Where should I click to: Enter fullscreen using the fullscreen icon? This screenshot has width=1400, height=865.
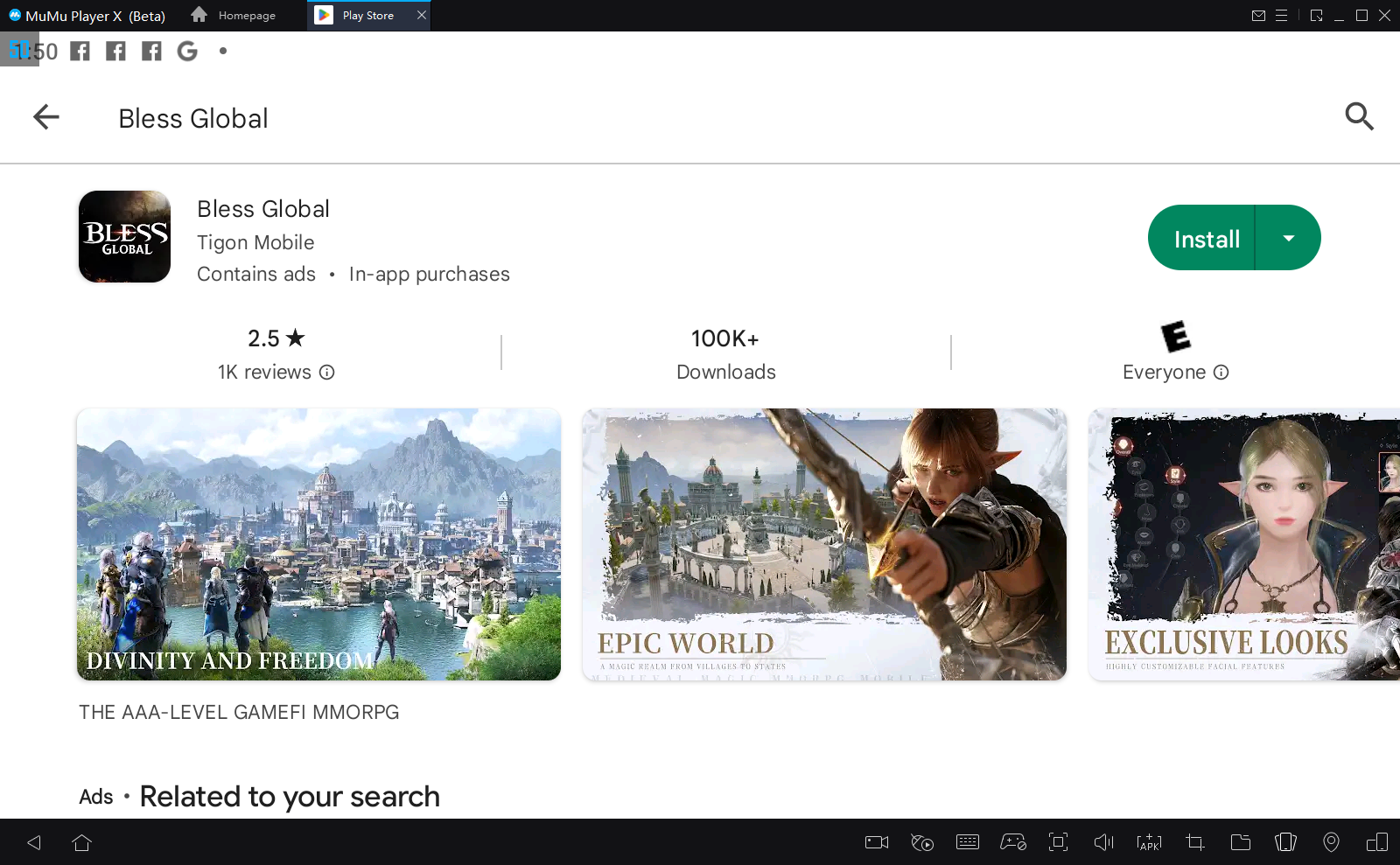[1058, 842]
